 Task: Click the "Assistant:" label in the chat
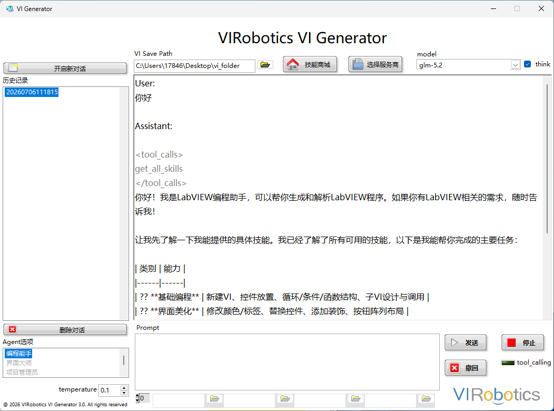(154, 126)
